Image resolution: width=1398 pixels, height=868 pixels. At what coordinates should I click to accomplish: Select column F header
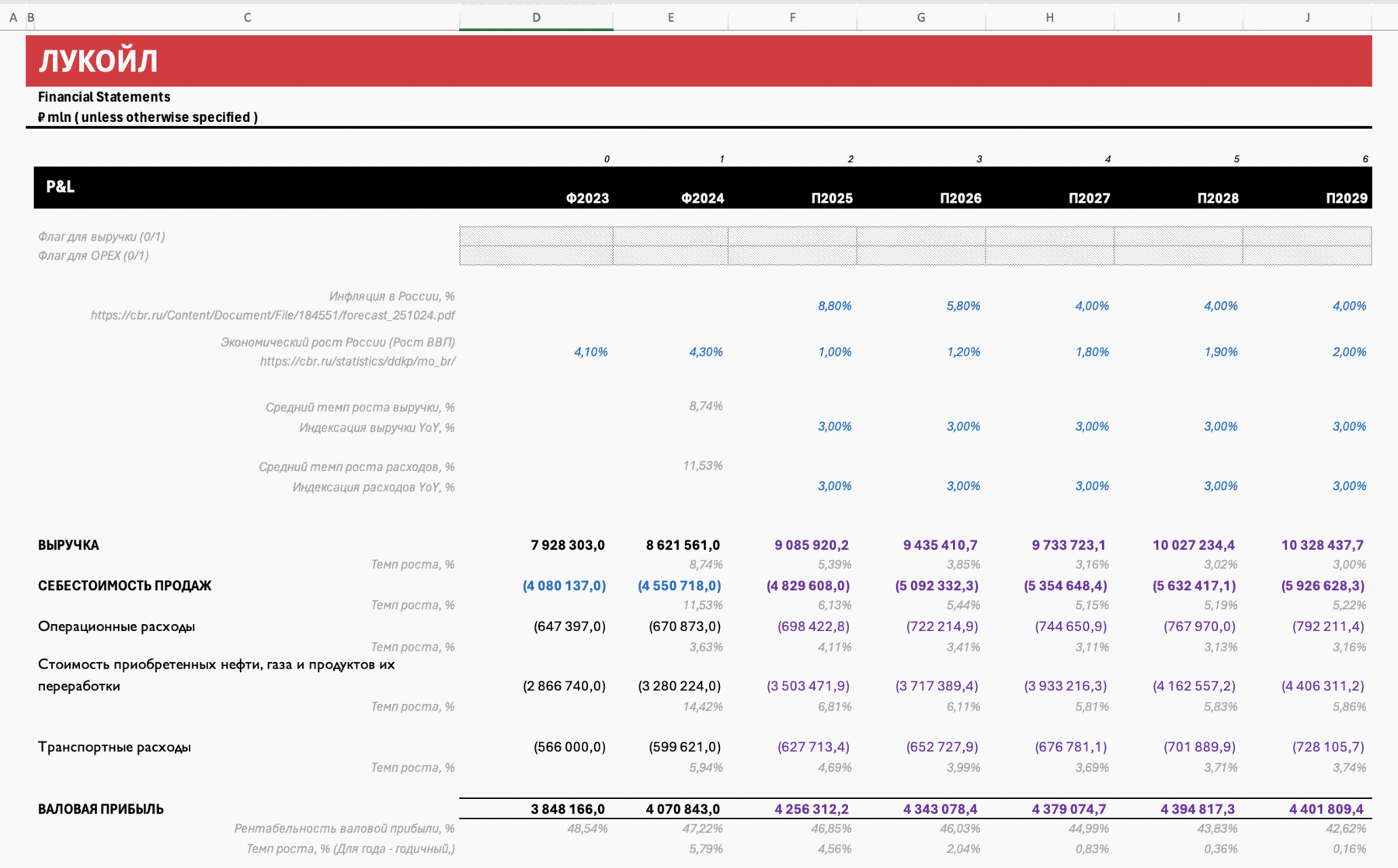tap(792, 17)
